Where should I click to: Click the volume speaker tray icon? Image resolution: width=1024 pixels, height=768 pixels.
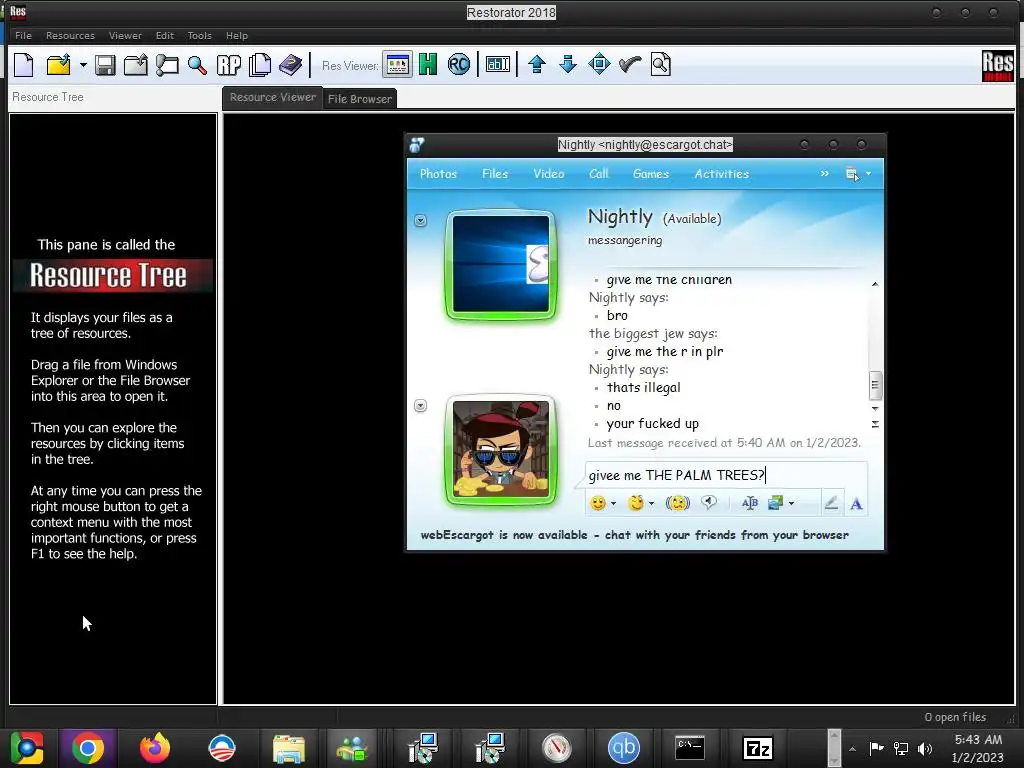pos(925,748)
